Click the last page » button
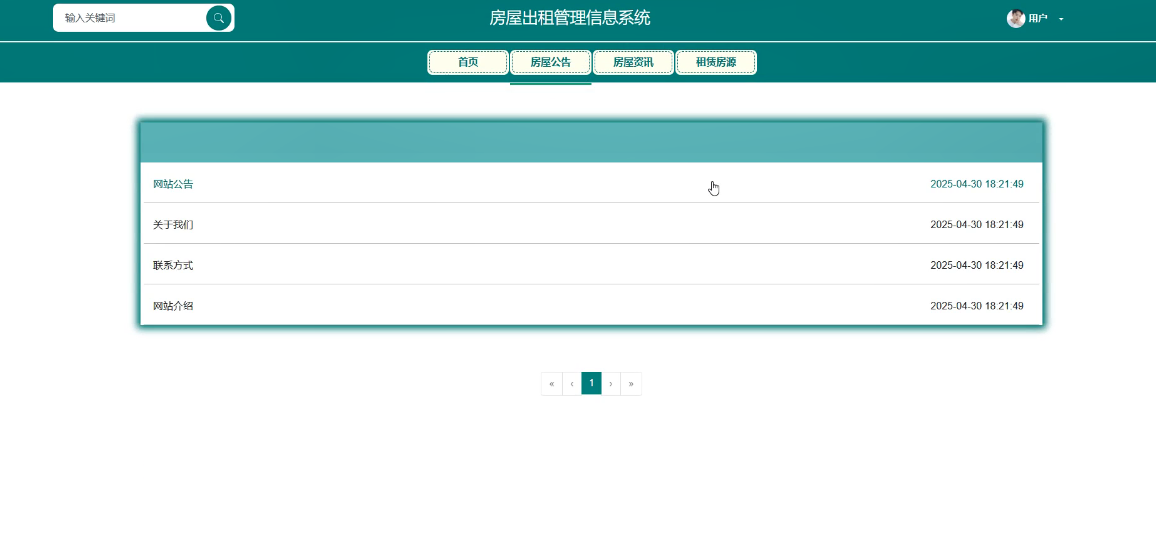The width and height of the screenshot is (1156, 558). coord(631,383)
